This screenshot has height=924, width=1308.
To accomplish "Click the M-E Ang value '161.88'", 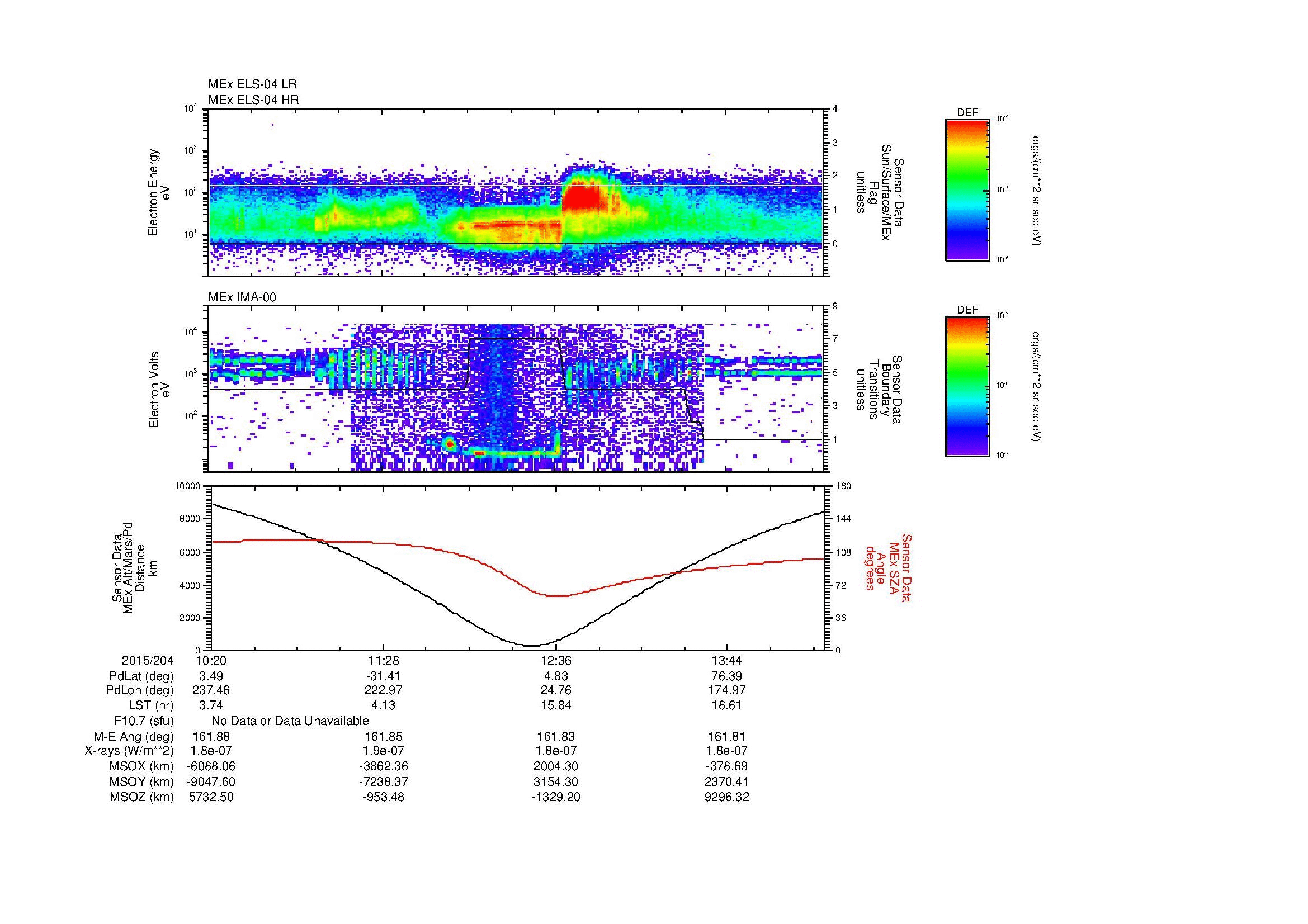I will (x=211, y=736).
